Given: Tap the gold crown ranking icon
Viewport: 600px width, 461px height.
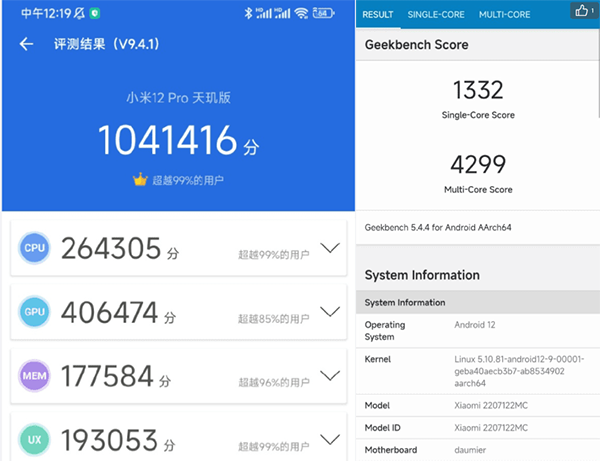Looking at the screenshot, I should [x=140, y=179].
